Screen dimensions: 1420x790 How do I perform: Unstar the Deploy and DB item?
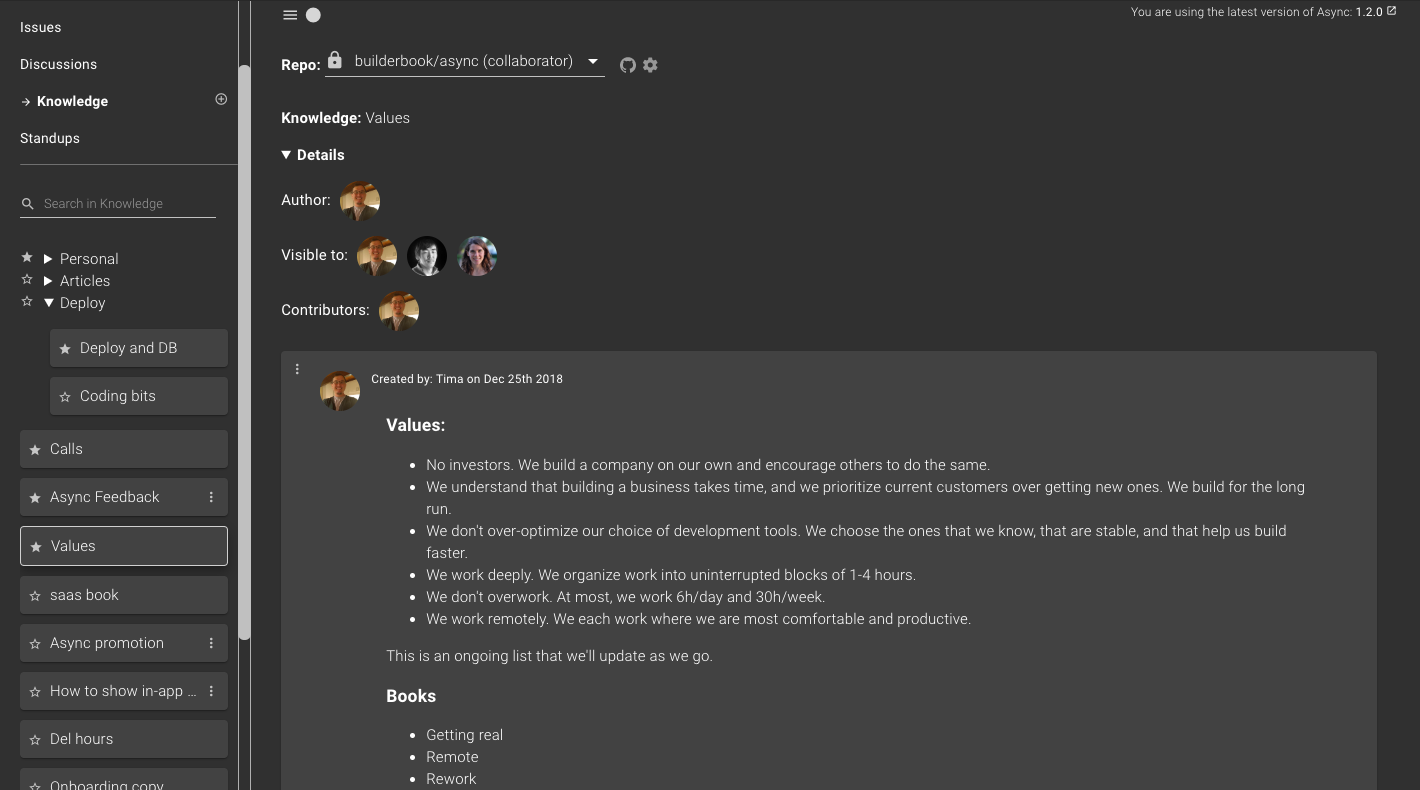coord(64,348)
